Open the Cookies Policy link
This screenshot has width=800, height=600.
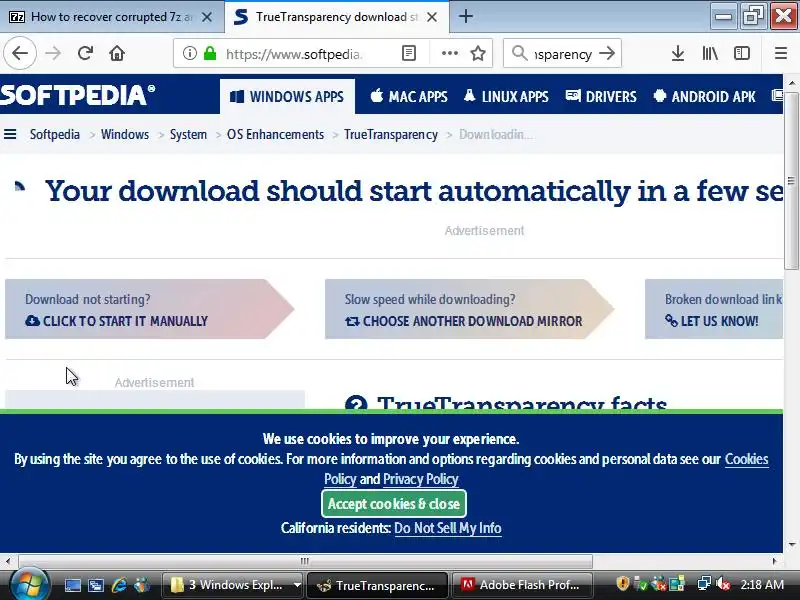746,459
